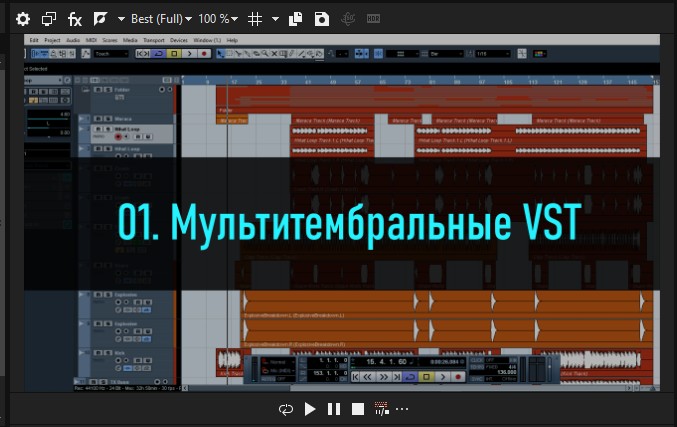Screen dimensions: 677x427
Task: Toggle record enable on Hihat Loop track
Action: point(118,137)
